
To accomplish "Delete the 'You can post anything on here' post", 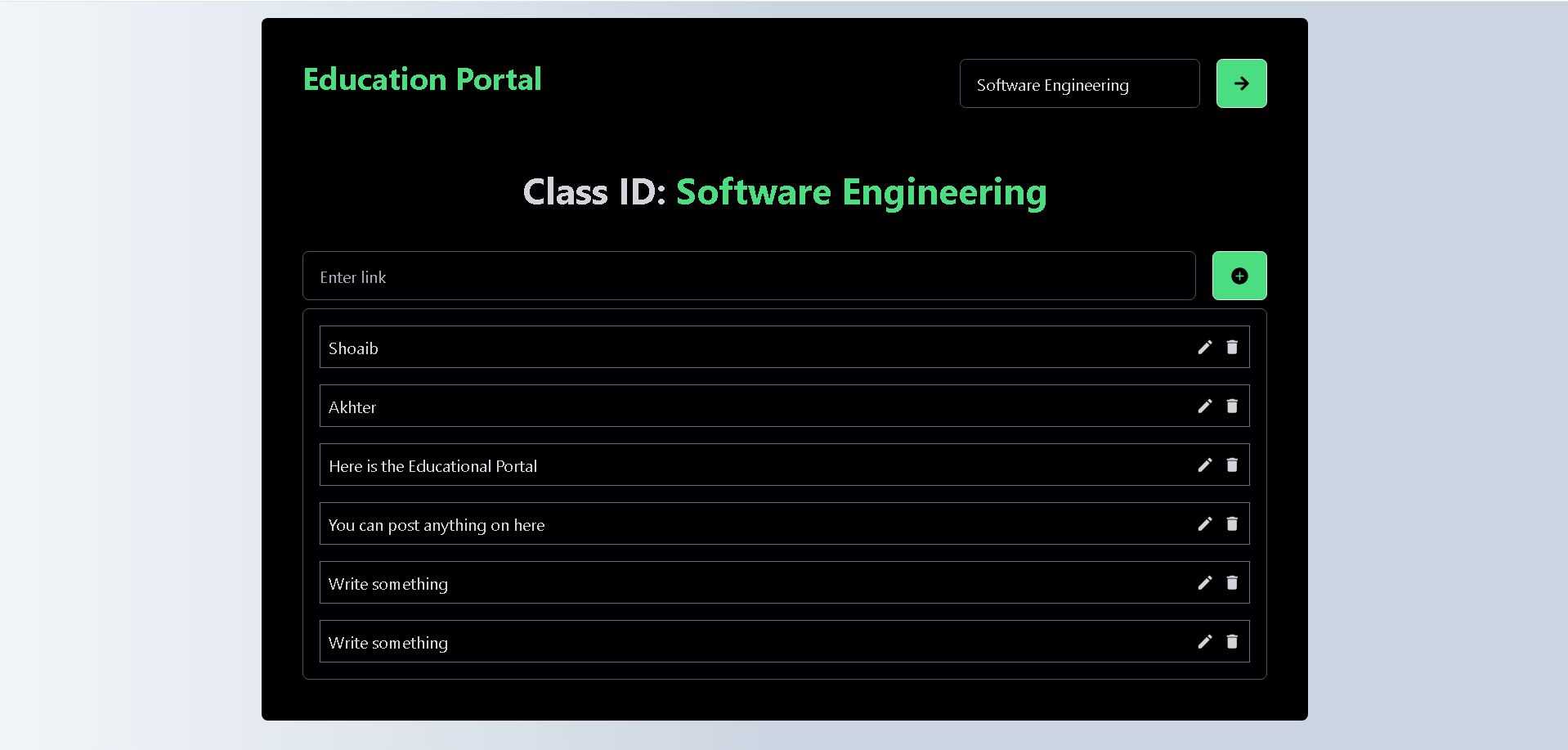I will (1232, 523).
